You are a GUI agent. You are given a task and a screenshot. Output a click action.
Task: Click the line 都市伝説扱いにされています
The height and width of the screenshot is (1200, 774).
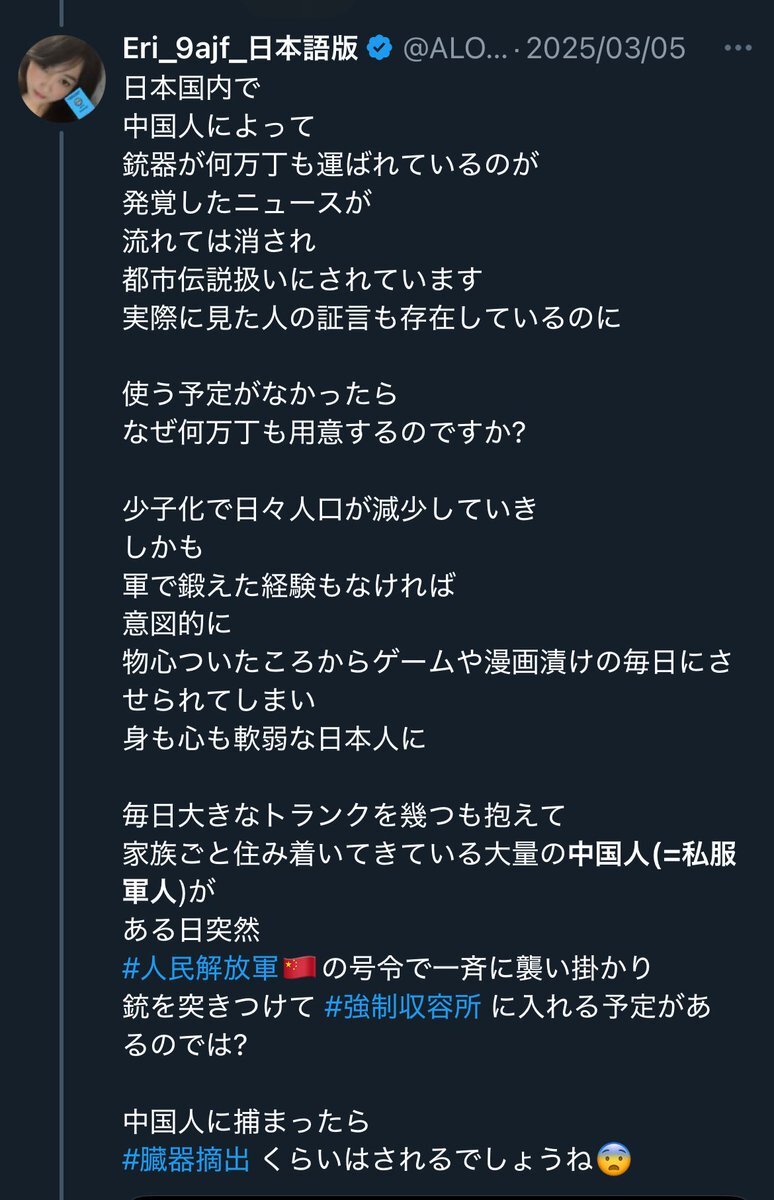[x=303, y=279]
